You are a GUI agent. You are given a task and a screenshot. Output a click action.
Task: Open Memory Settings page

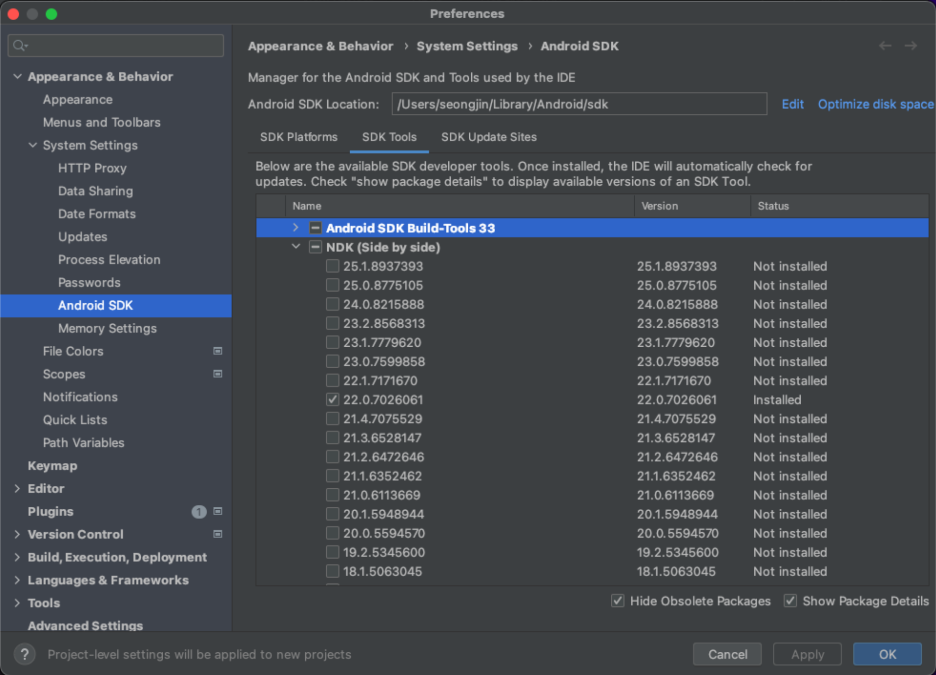[107, 328]
